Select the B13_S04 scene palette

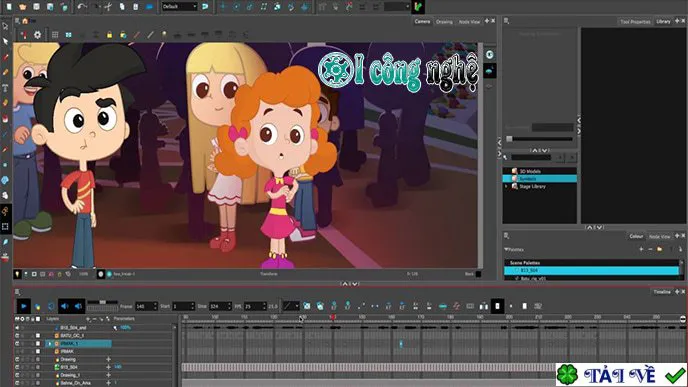click(x=591, y=270)
